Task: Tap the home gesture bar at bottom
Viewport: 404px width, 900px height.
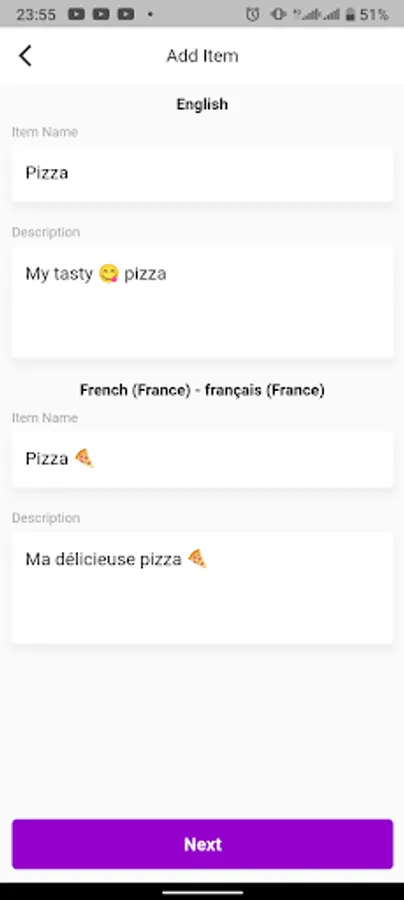Action: (x=202, y=892)
